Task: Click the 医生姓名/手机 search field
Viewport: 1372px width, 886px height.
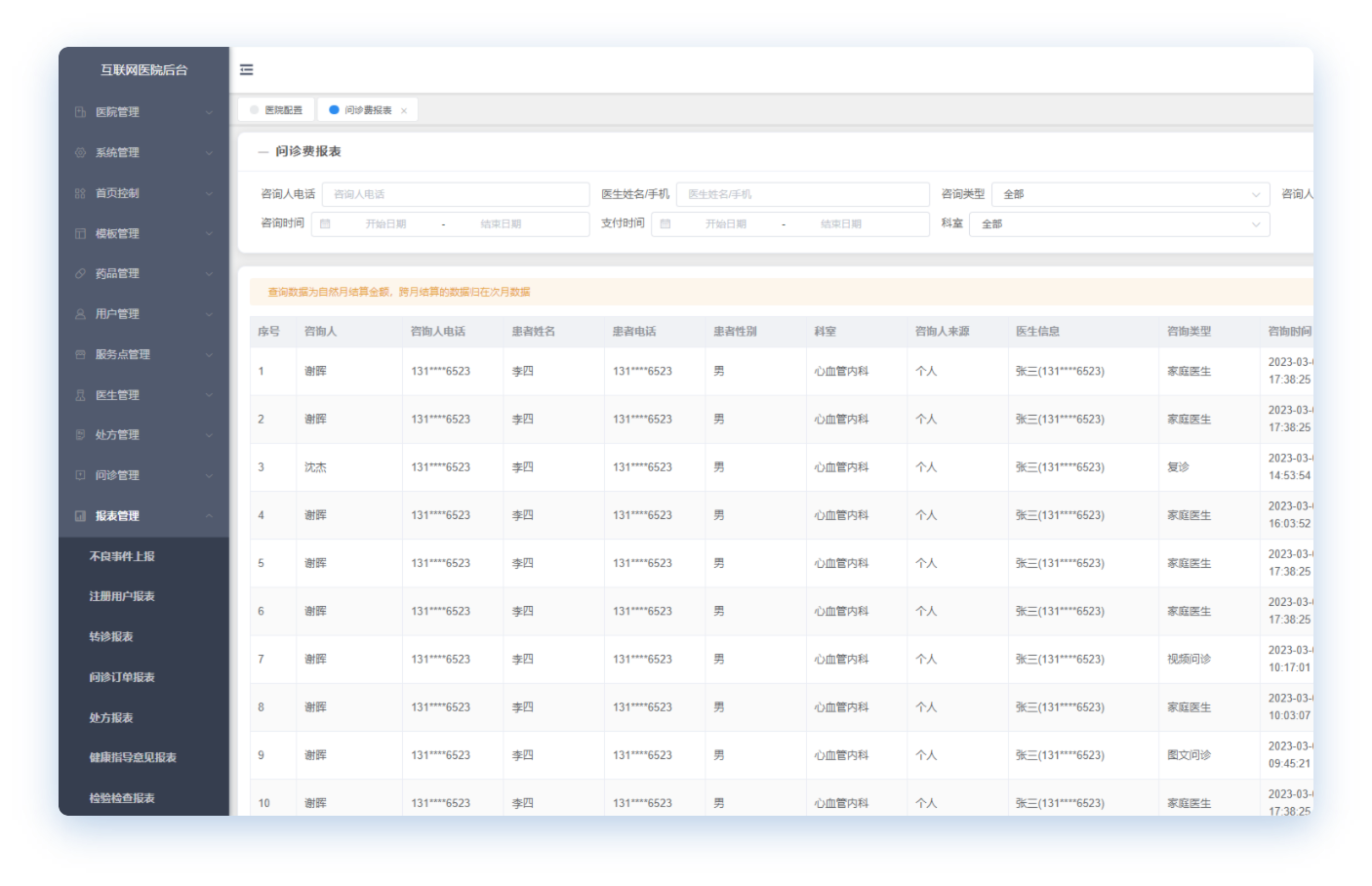Action: pos(802,195)
